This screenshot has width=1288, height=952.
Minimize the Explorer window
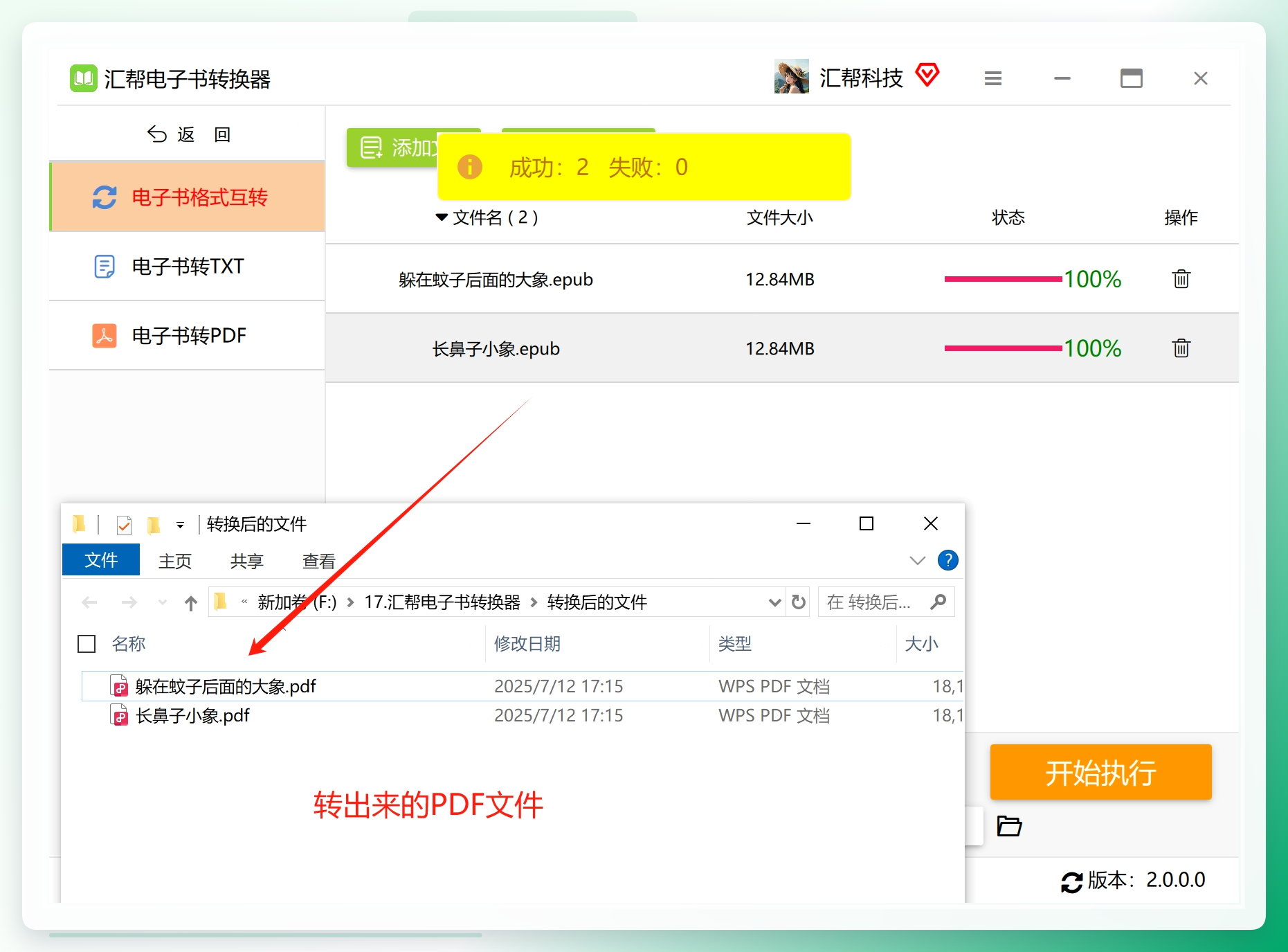point(804,523)
